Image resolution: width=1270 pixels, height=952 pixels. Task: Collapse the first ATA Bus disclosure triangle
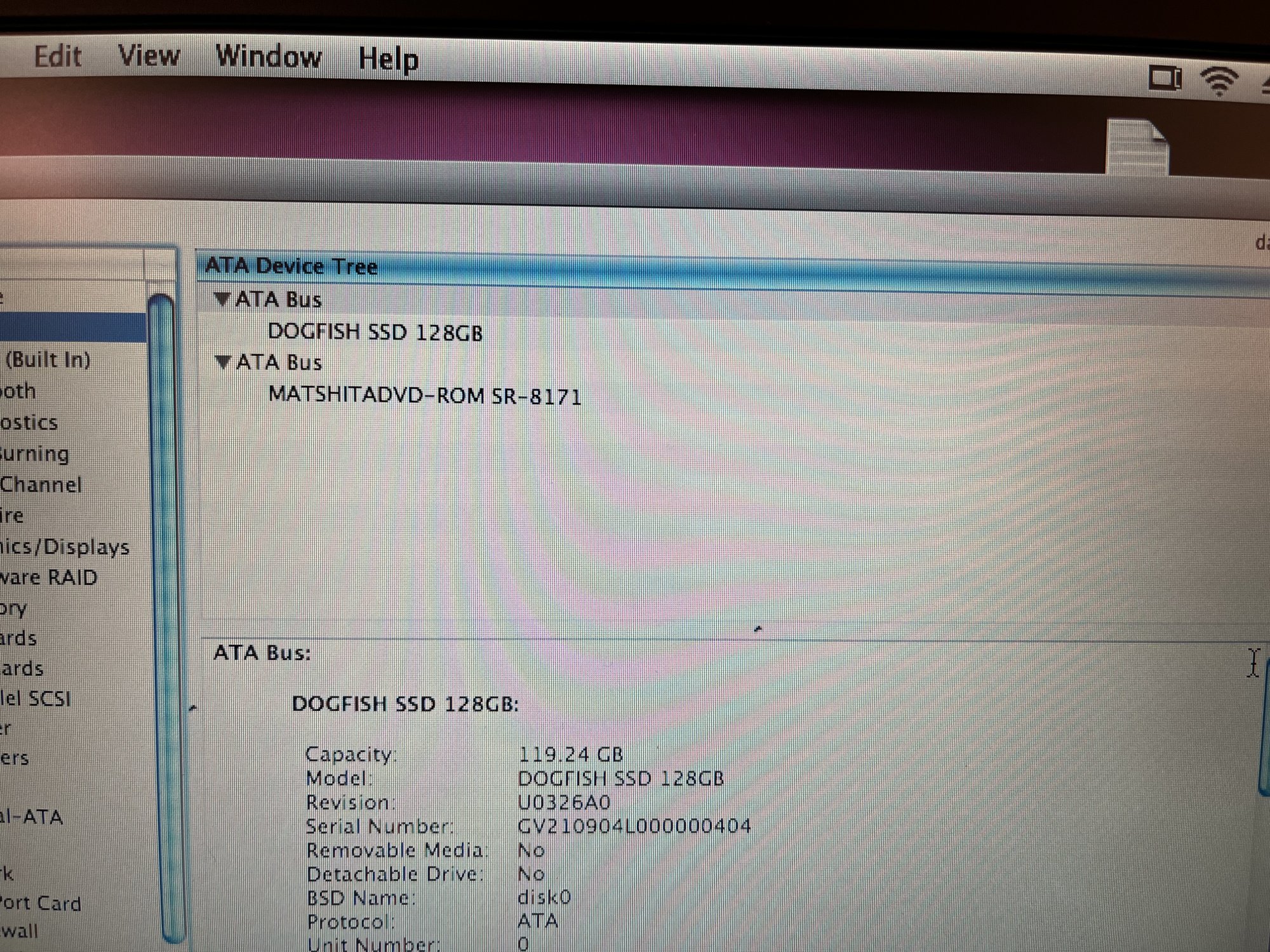tap(222, 299)
